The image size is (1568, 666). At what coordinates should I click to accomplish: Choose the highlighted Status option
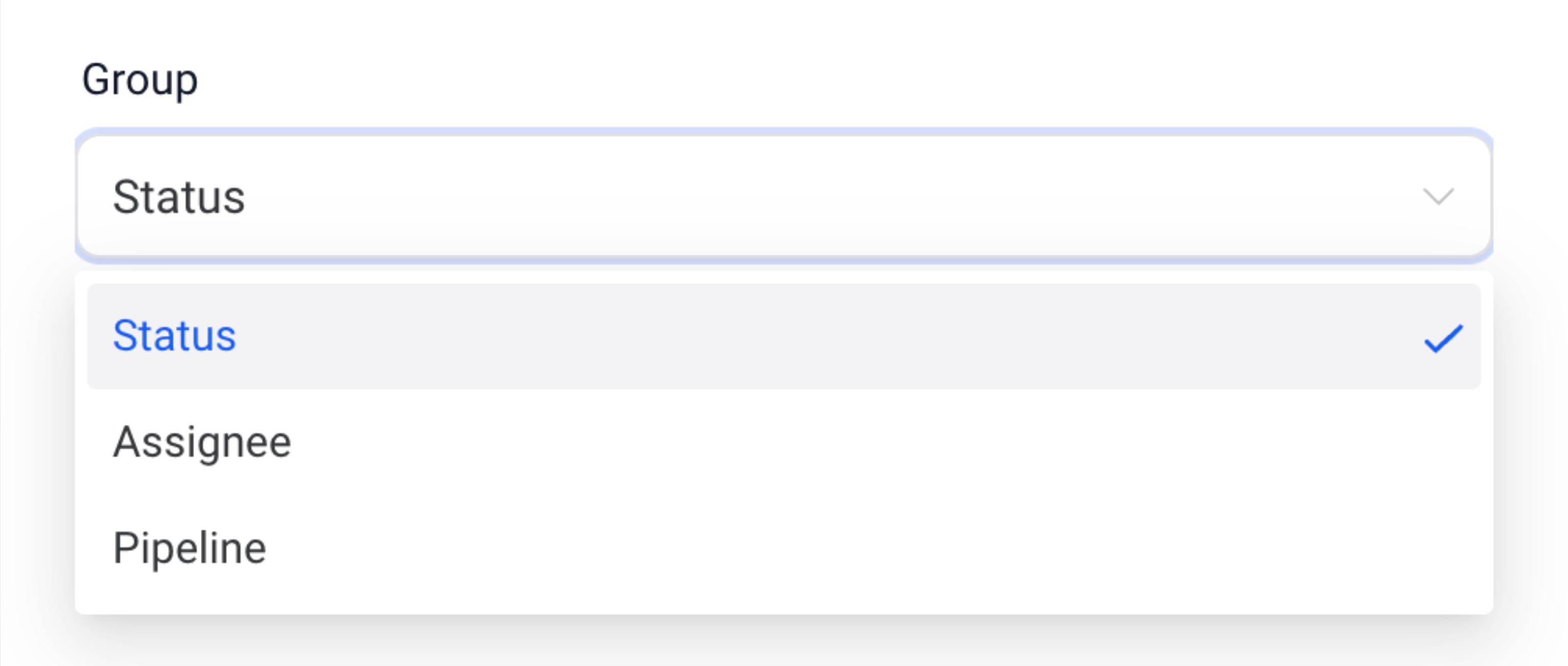(784, 336)
